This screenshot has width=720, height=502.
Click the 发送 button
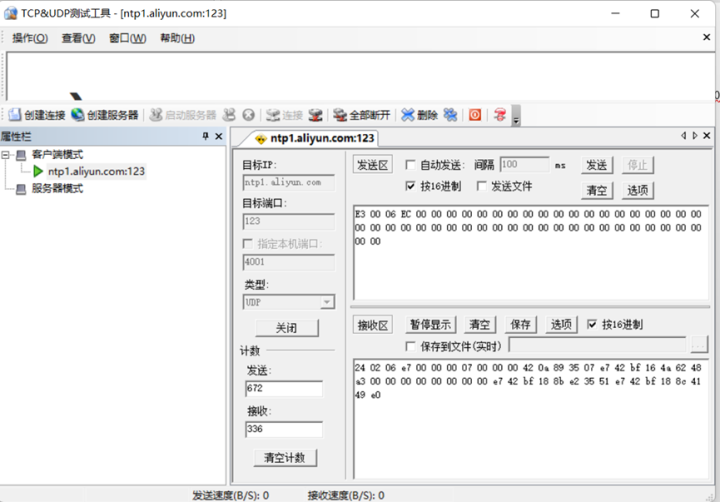597,165
